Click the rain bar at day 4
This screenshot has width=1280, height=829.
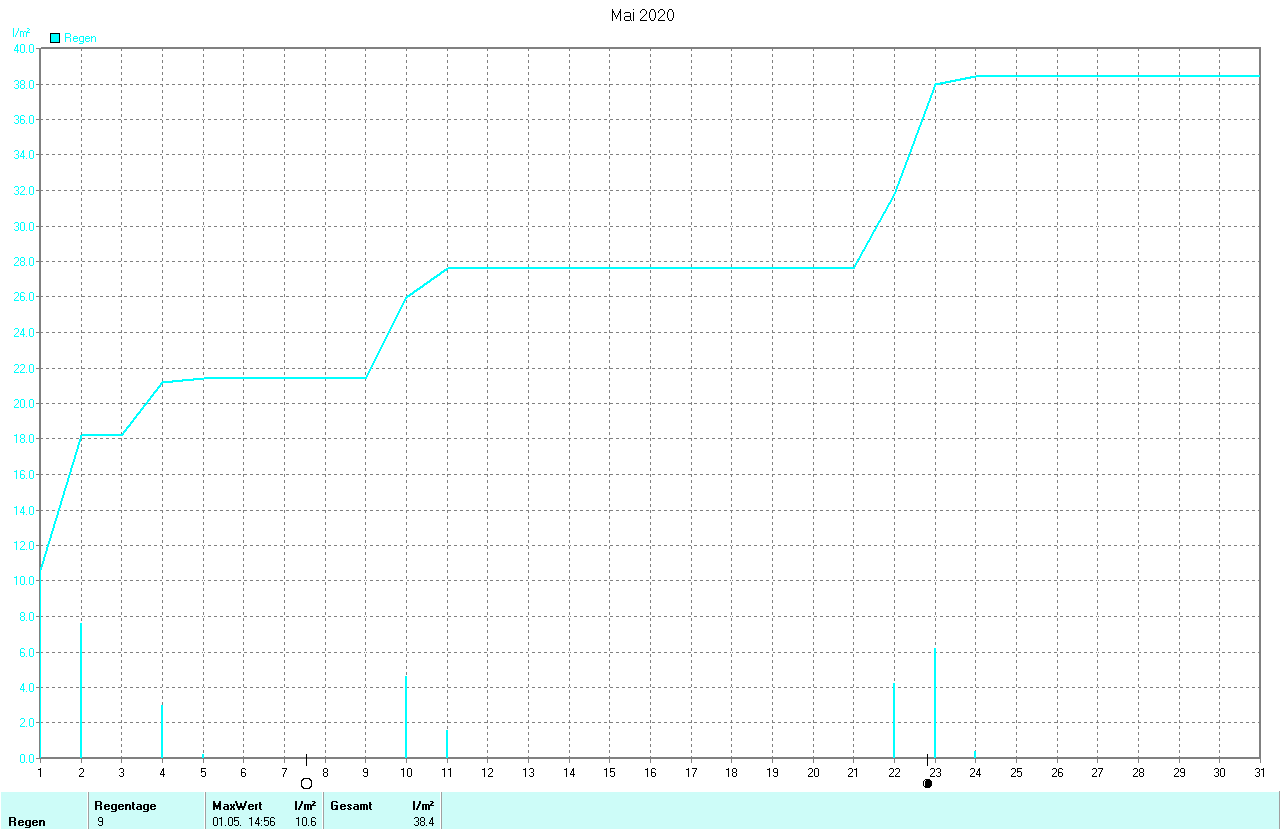tap(162, 730)
